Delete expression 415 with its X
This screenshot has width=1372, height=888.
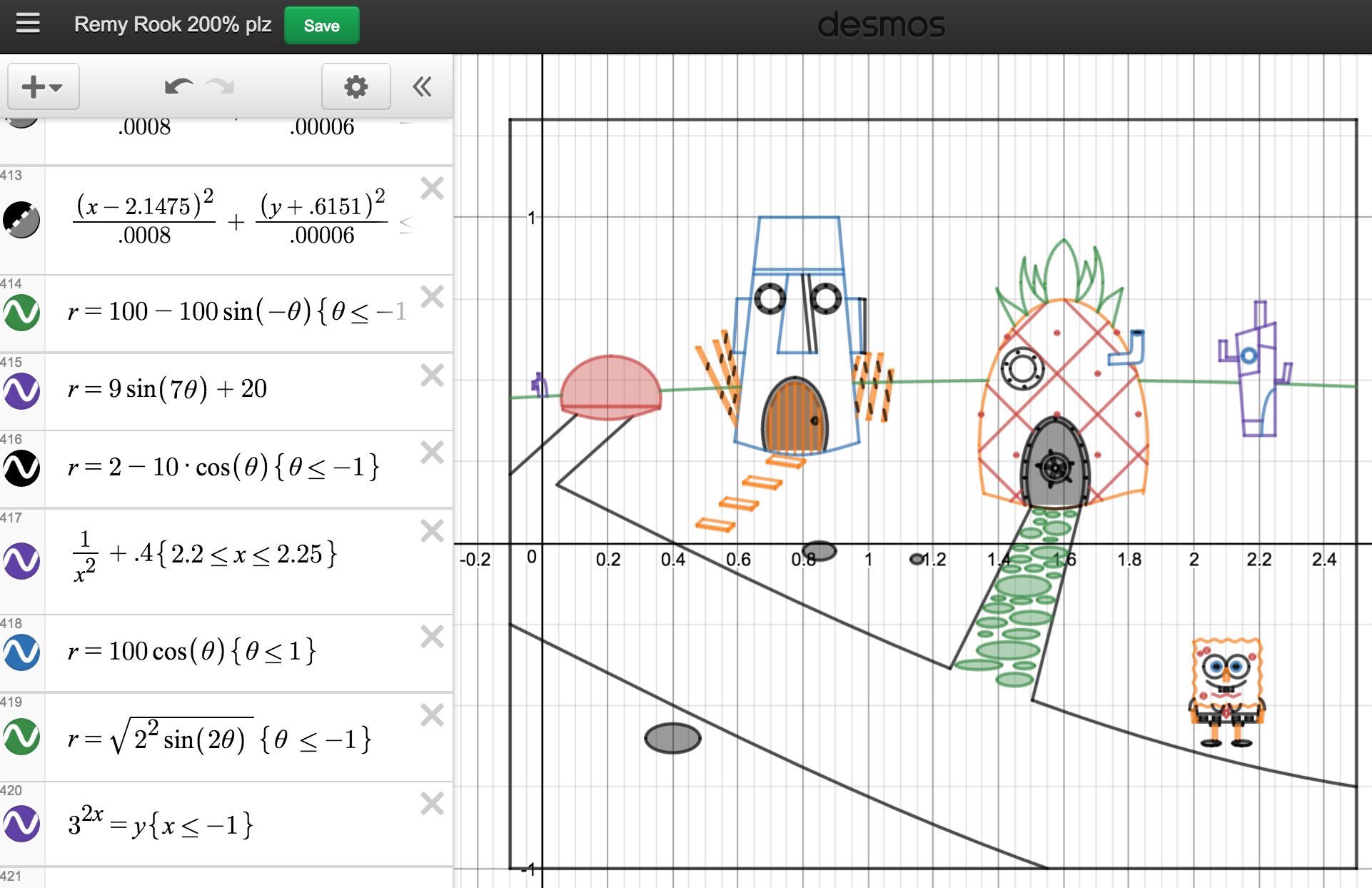point(432,375)
